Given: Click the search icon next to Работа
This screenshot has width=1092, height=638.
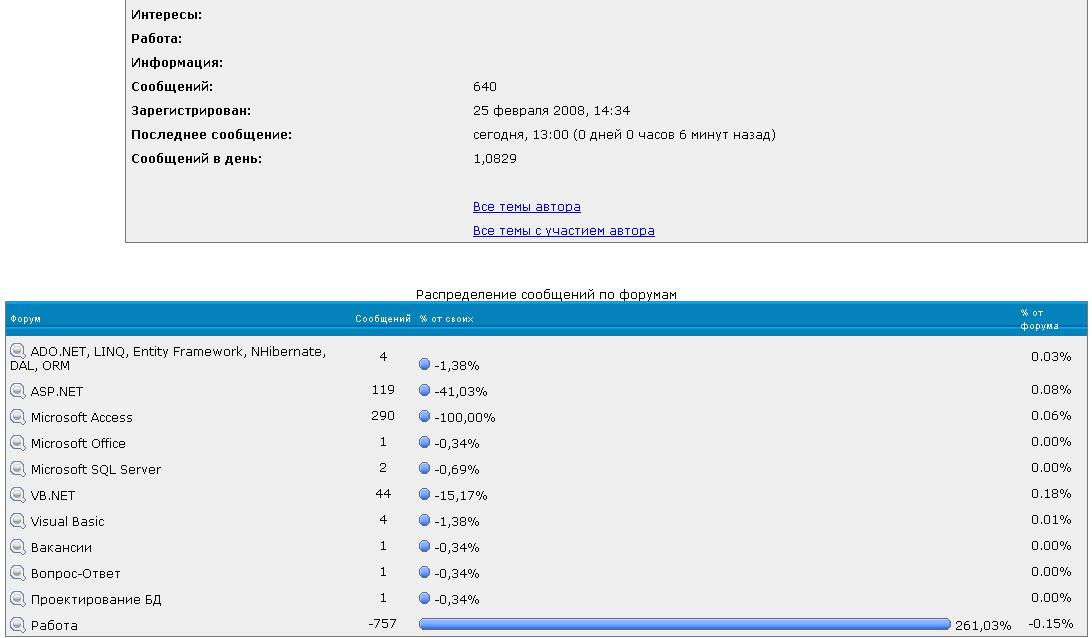Looking at the screenshot, I should coord(17,625).
